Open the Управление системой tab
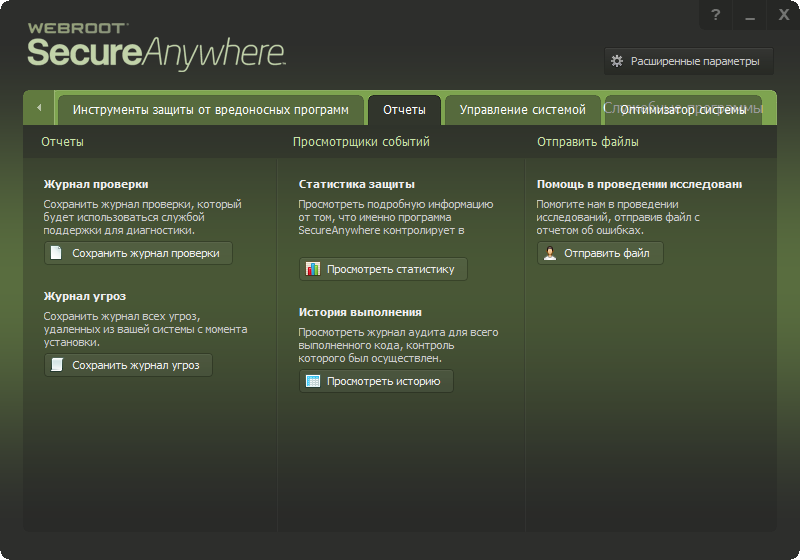800x560 pixels. coord(522,110)
